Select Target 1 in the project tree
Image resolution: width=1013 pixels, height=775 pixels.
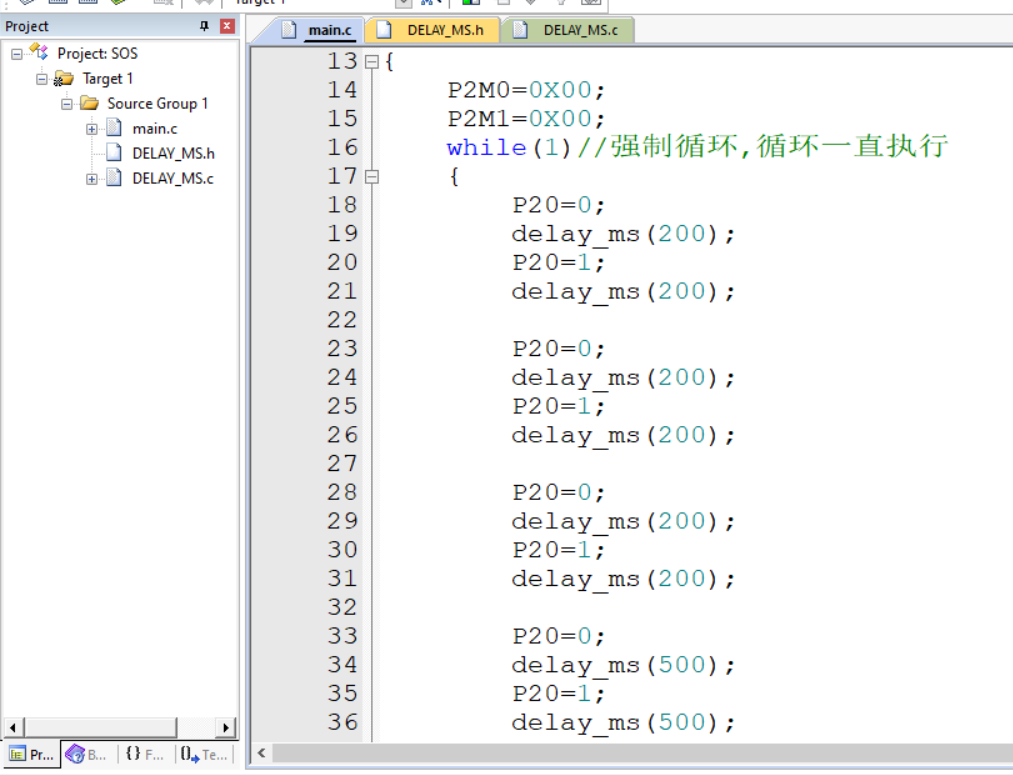(107, 79)
